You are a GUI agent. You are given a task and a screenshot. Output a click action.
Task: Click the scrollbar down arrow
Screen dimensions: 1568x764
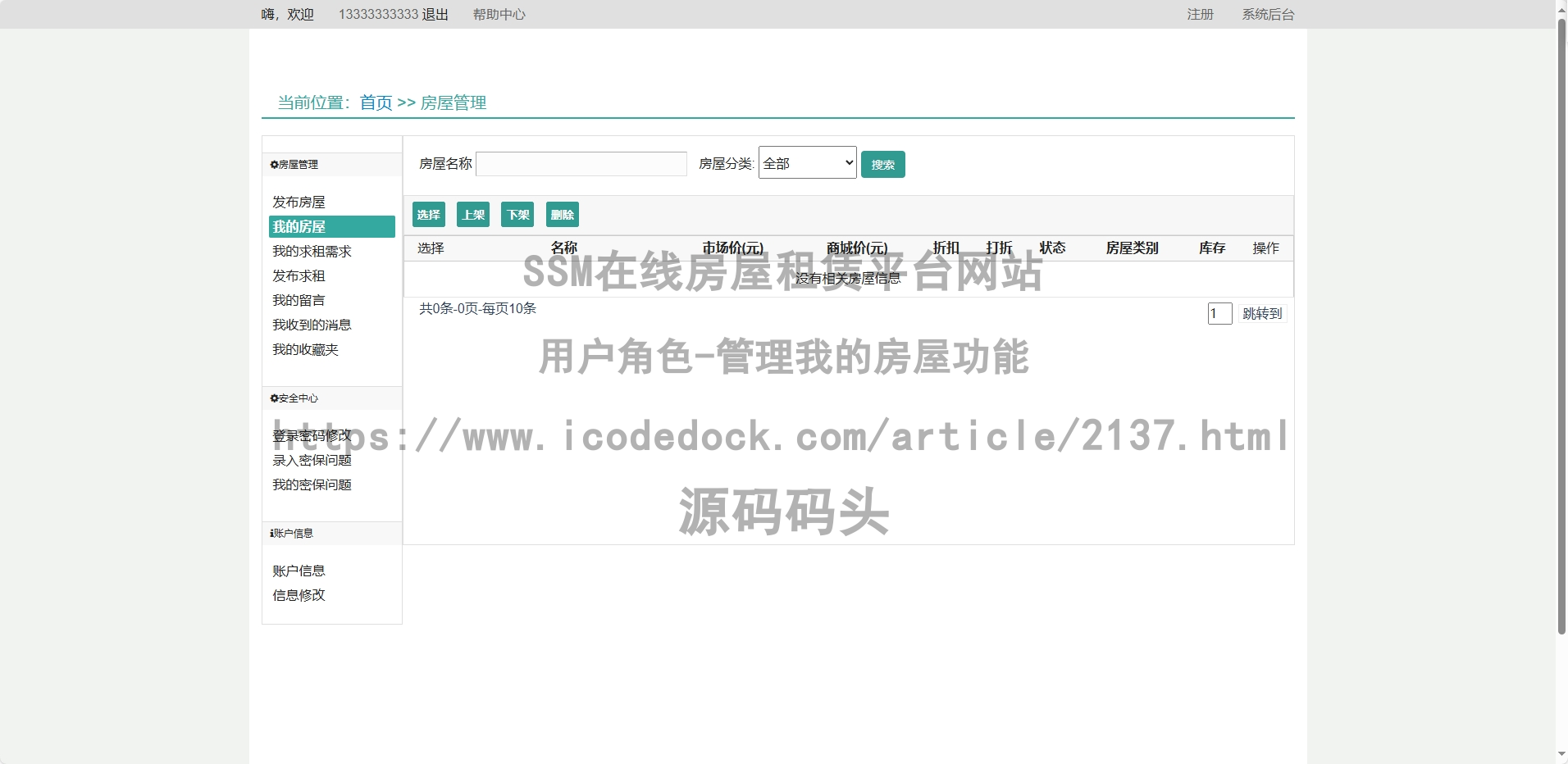[x=1561, y=755]
